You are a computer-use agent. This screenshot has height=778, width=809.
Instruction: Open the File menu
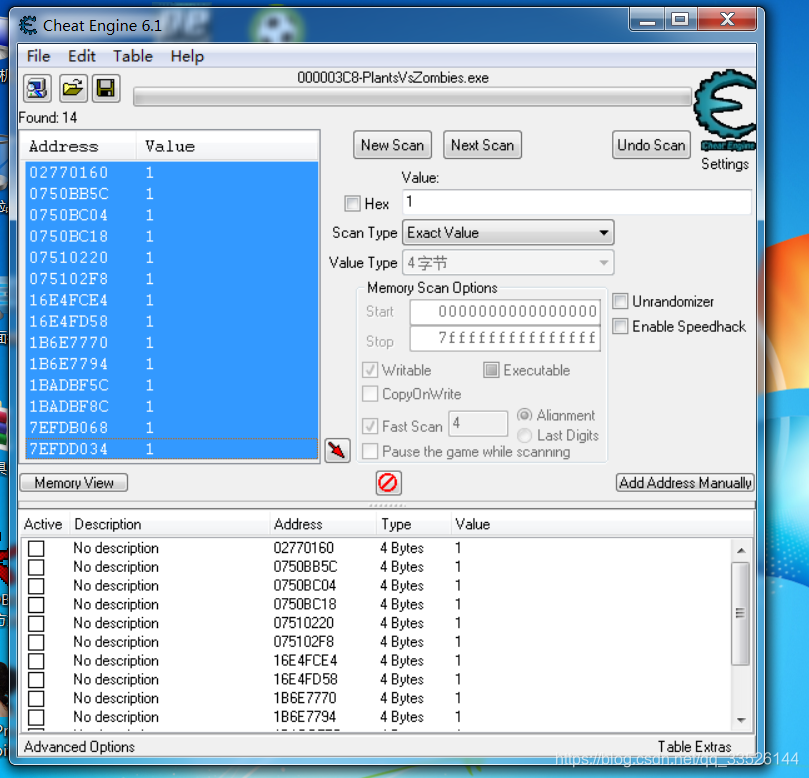(39, 56)
